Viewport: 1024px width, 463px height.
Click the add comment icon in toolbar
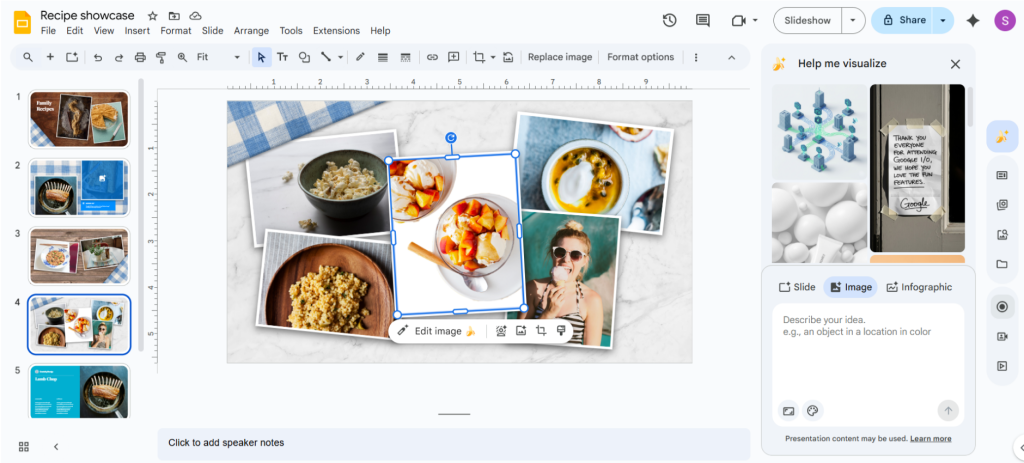(x=453, y=57)
